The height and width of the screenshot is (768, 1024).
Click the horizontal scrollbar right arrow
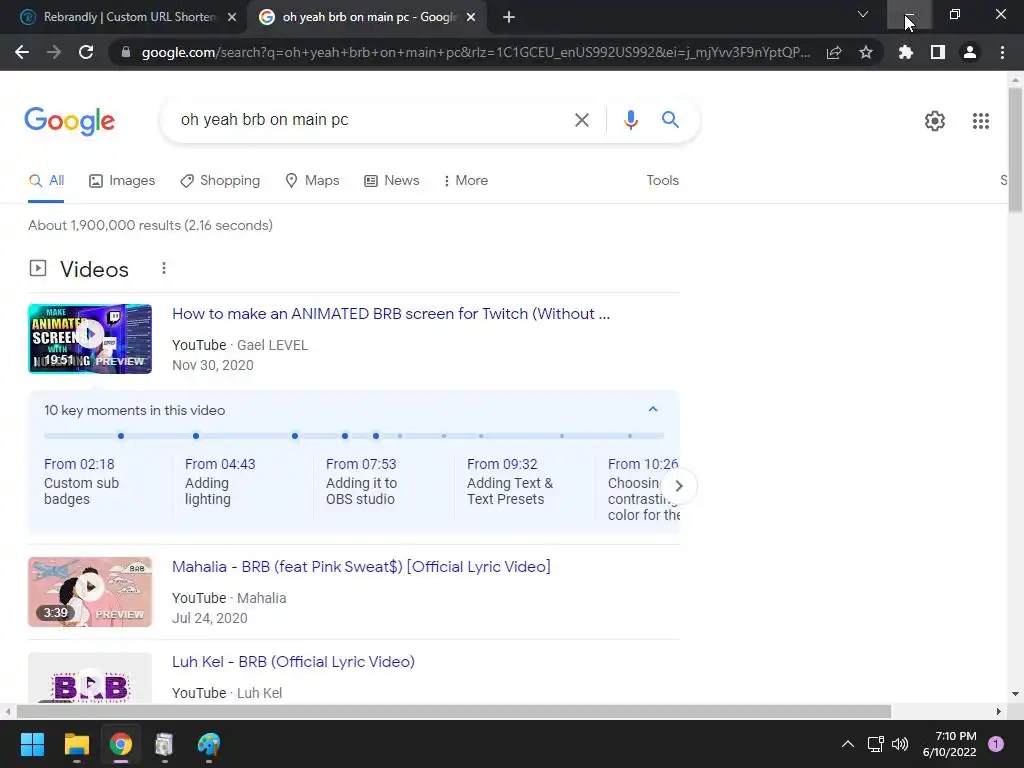click(998, 711)
